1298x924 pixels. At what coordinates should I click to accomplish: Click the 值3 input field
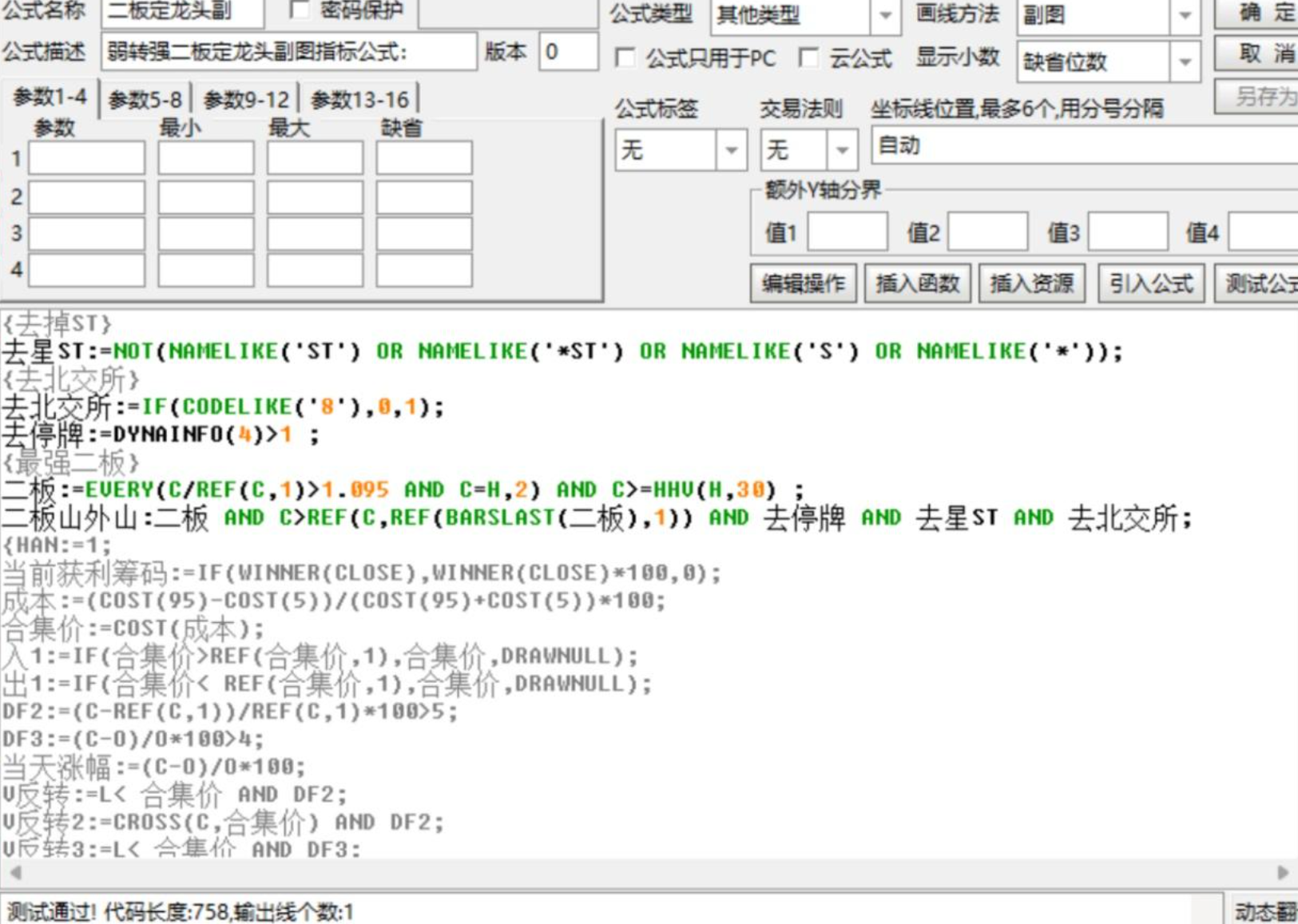click(x=1128, y=232)
